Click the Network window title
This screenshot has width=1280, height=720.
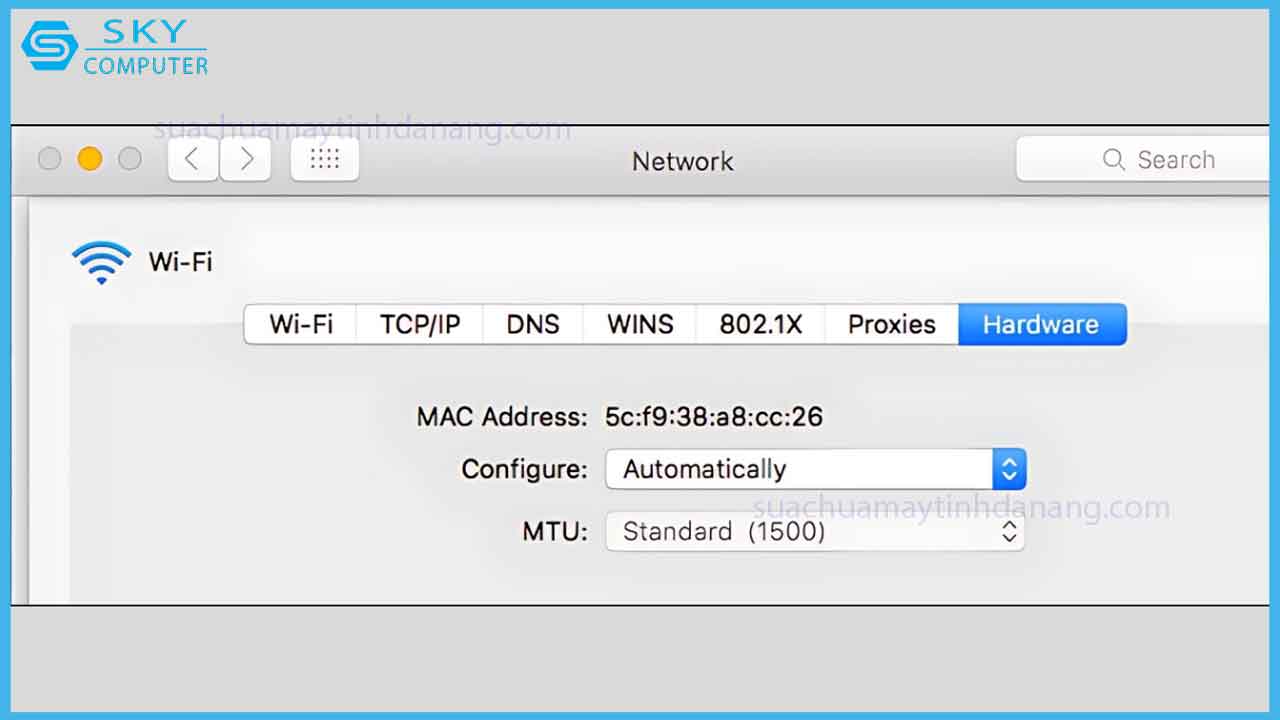(x=682, y=161)
